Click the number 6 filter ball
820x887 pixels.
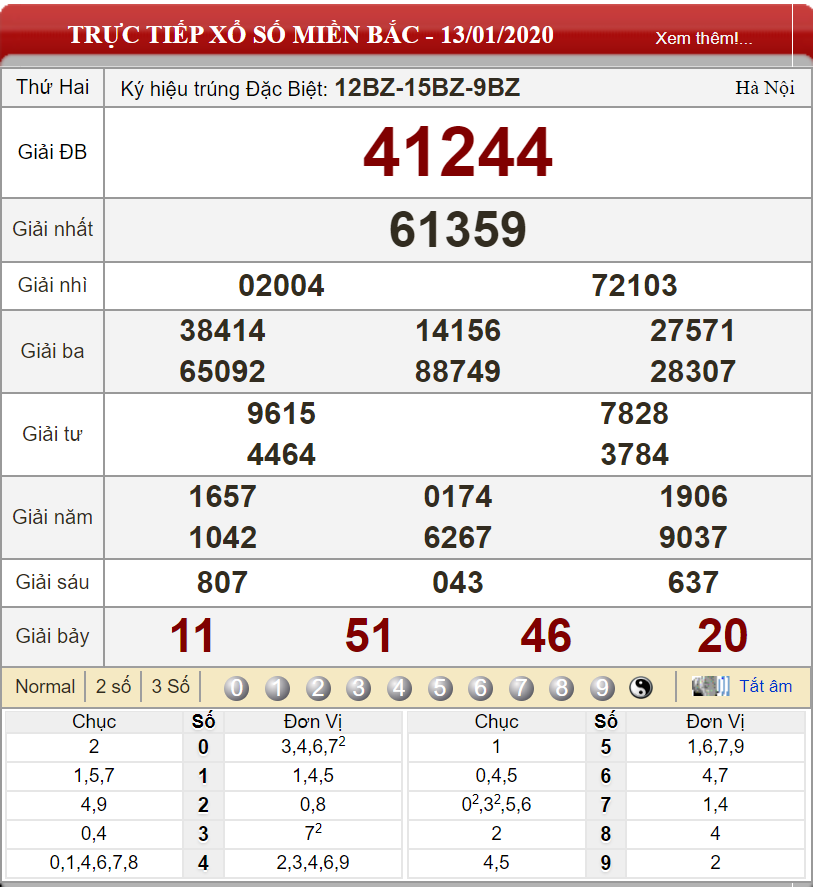pyautogui.click(x=481, y=688)
